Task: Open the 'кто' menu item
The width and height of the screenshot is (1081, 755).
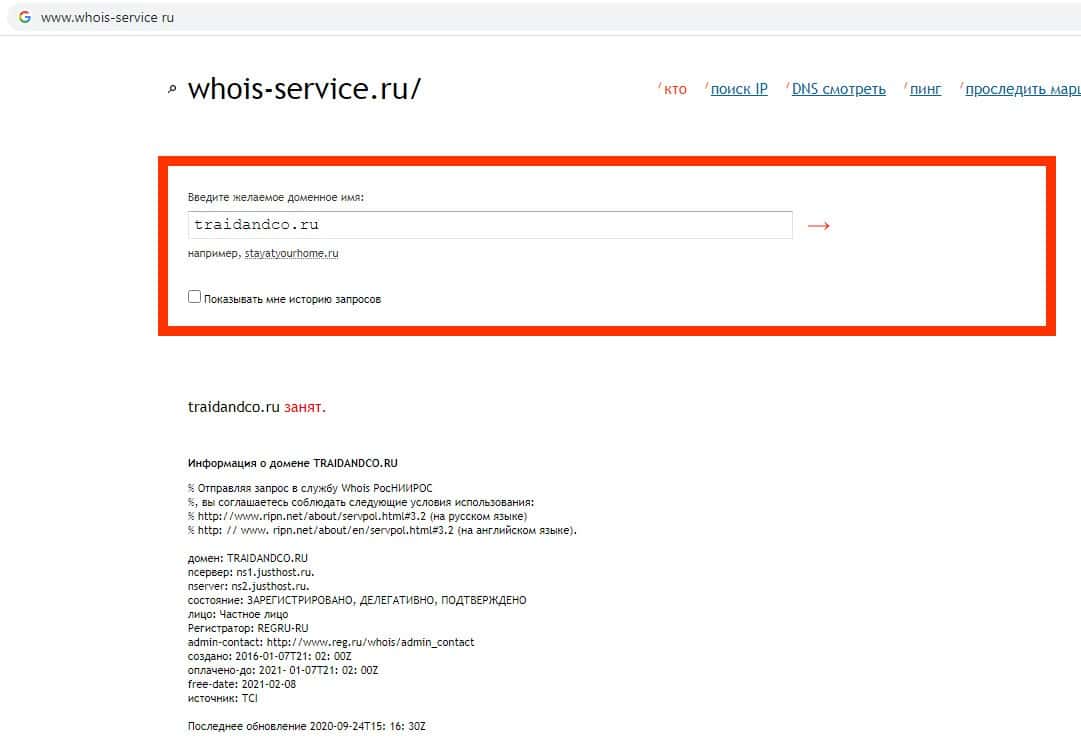Action: point(675,89)
